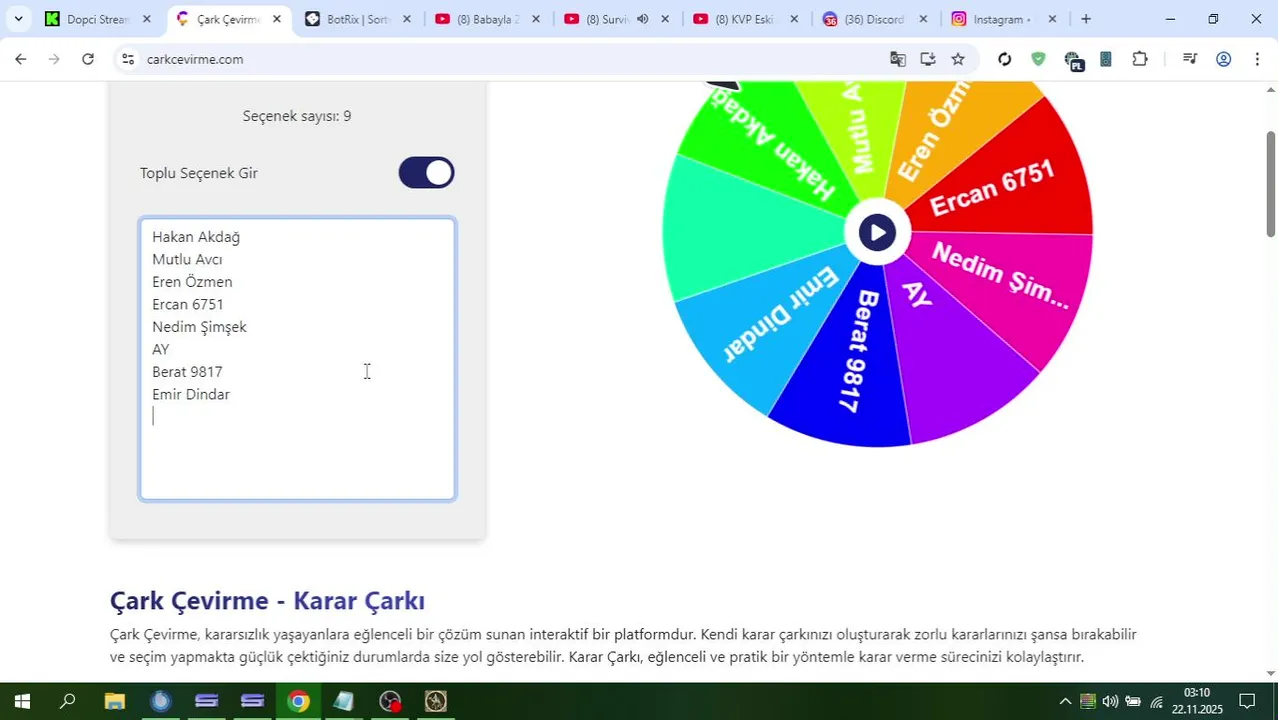This screenshot has width=1278, height=720.
Task: Open the Chrome profile avatar
Action: pyautogui.click(x=1223, y=59)
